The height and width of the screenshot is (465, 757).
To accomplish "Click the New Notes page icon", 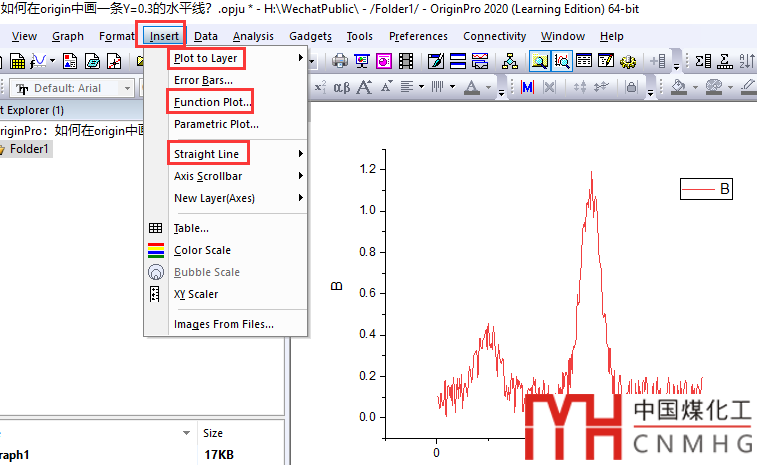I will [92, 61].
